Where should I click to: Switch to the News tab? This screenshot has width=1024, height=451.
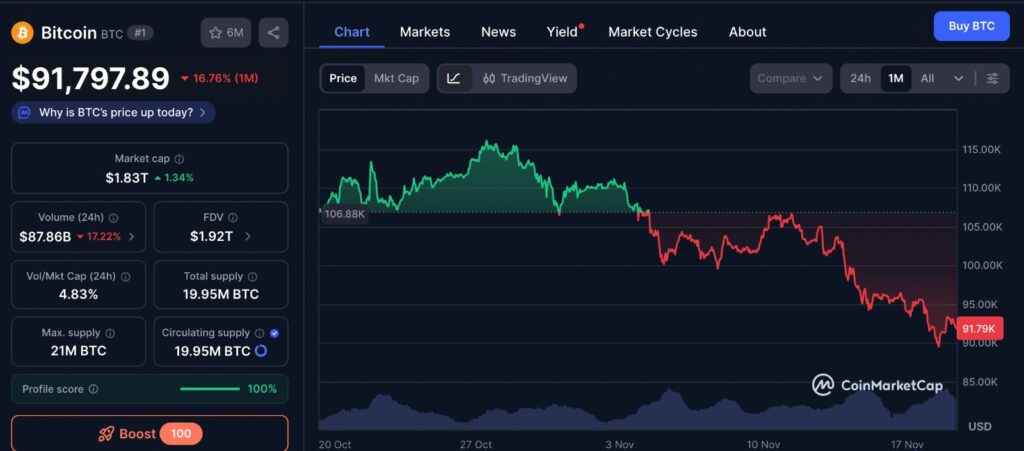point(498,32)
